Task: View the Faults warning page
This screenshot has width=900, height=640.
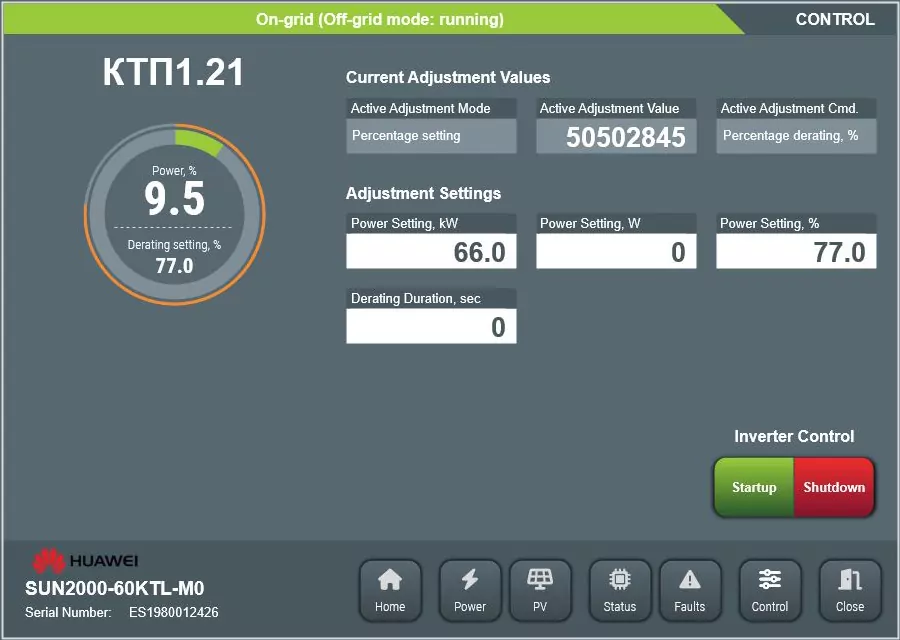Action: pyautogui.click(x=690, y=591)
